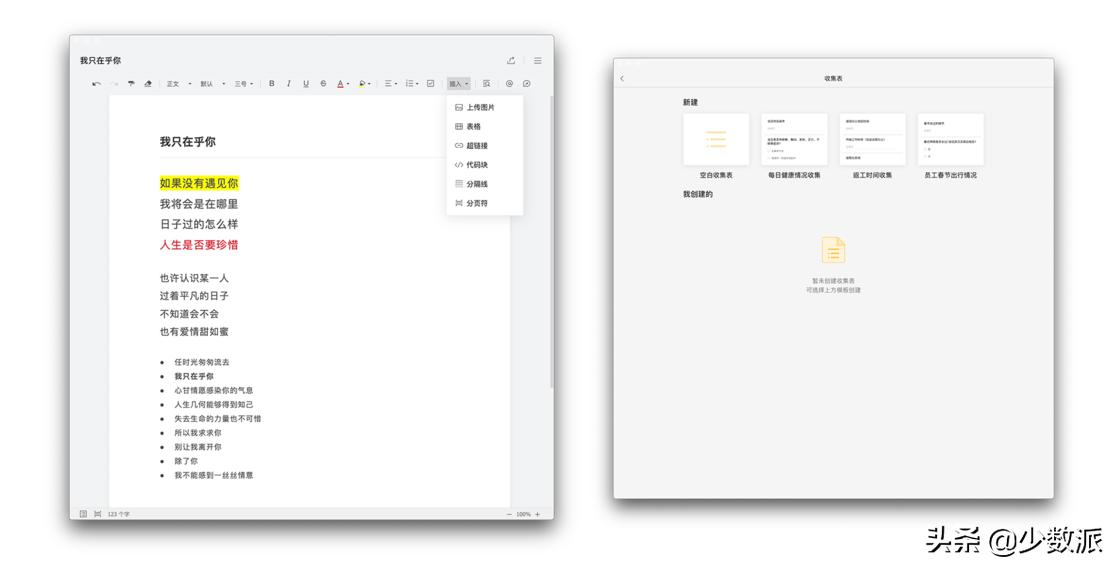Click bullet item 任时光匆匆流去

coord(202,362)
